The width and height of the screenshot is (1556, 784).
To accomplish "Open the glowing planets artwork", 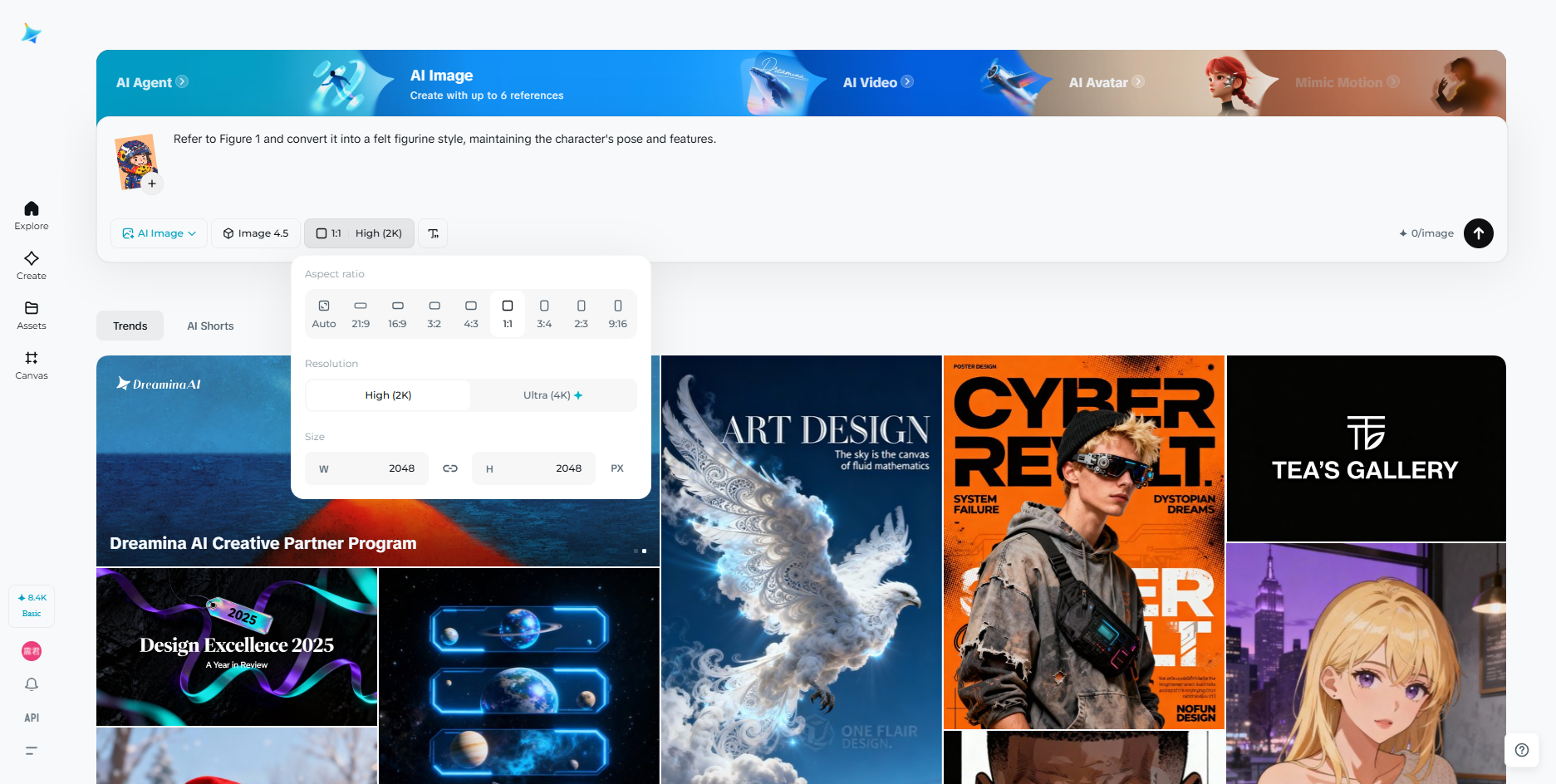I will pos(519,676).
